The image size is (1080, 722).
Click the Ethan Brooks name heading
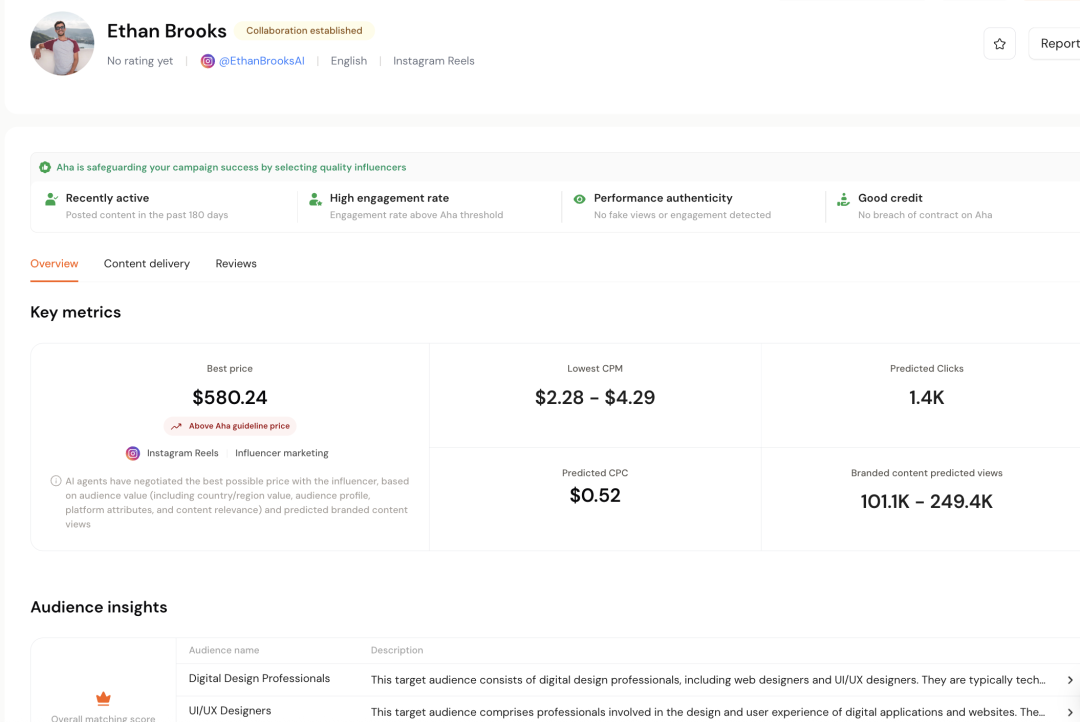pyautogui.click(x=167, y=31)
